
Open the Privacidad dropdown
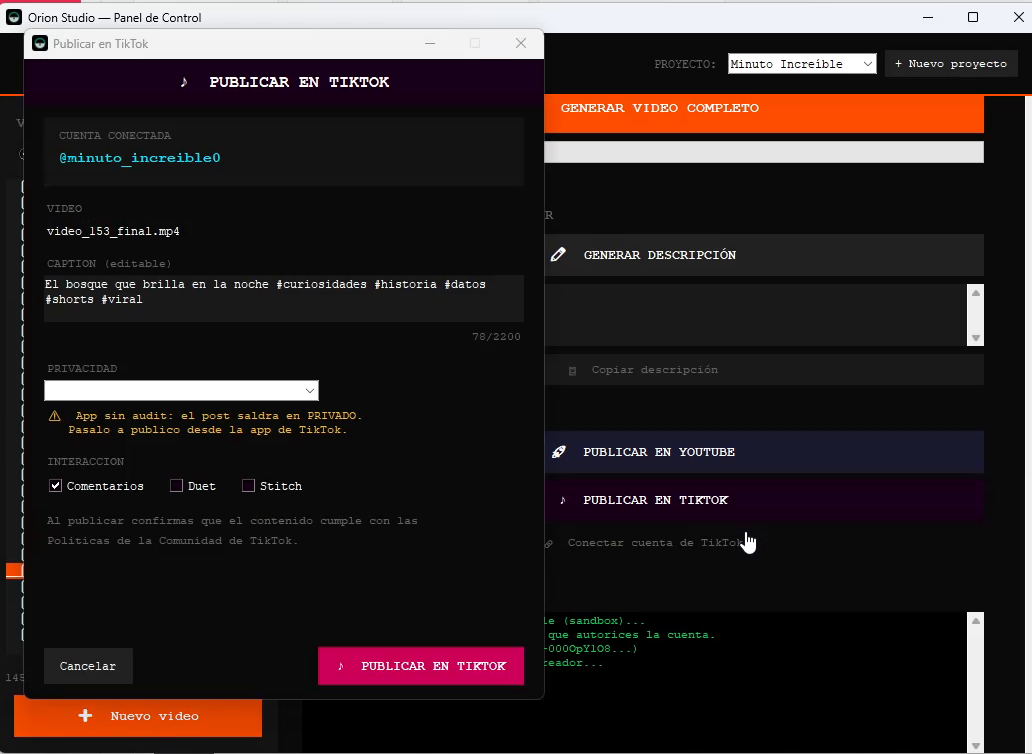[181, 390]
